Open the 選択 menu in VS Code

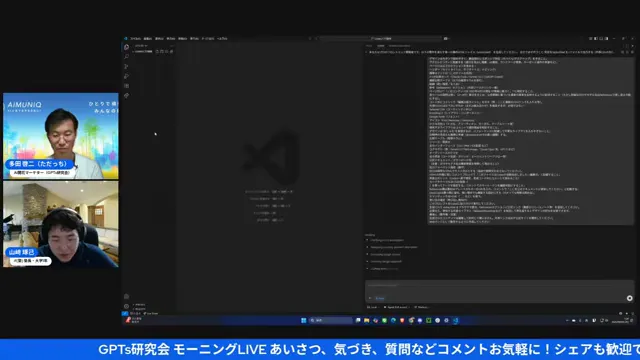tap(159, 39)
